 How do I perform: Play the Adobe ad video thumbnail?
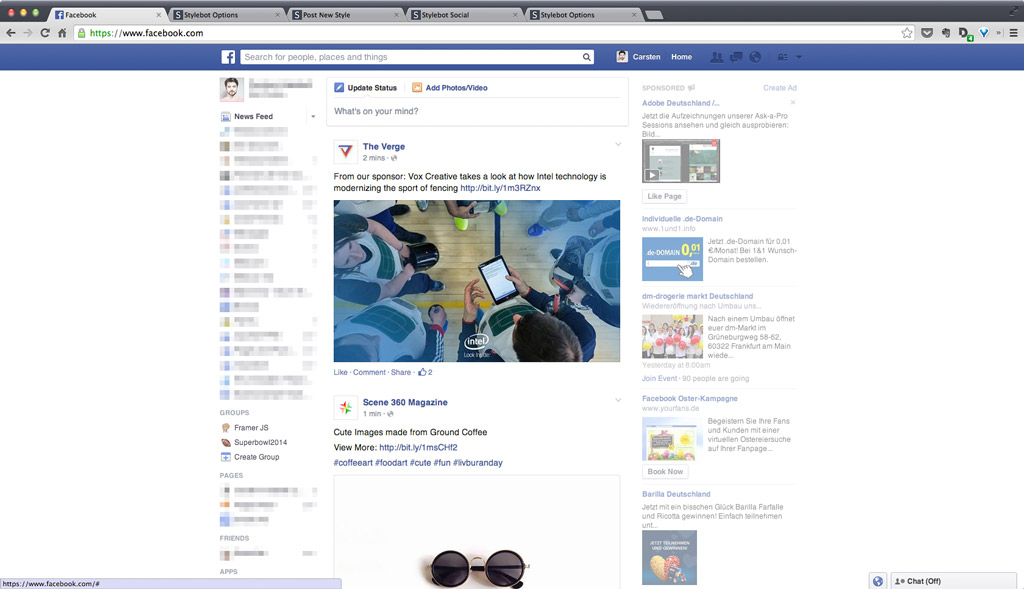pyautogui.click(x=680, y=161)
